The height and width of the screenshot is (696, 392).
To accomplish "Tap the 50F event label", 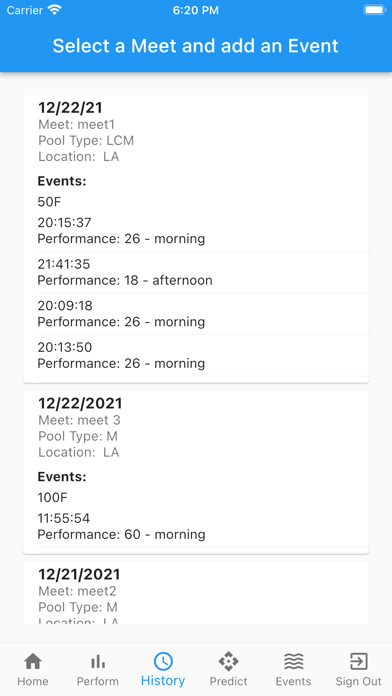I will (49, 202).
